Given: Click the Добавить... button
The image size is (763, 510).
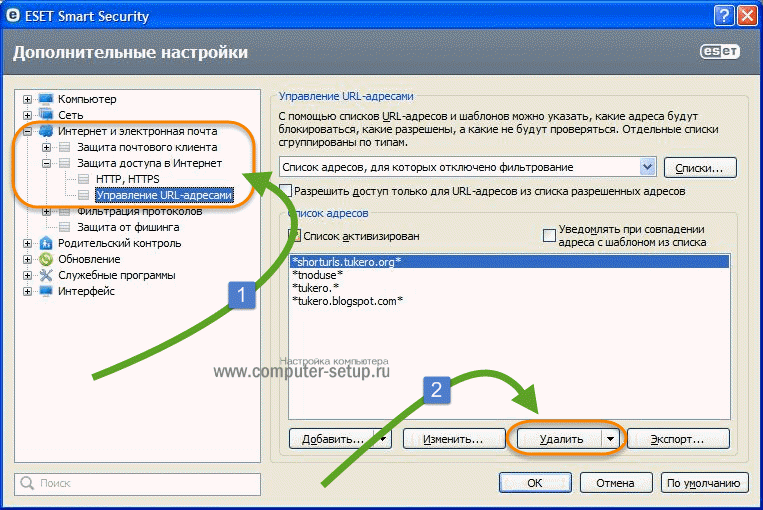Looking at the screenshot, I should (x=332, y=439).
